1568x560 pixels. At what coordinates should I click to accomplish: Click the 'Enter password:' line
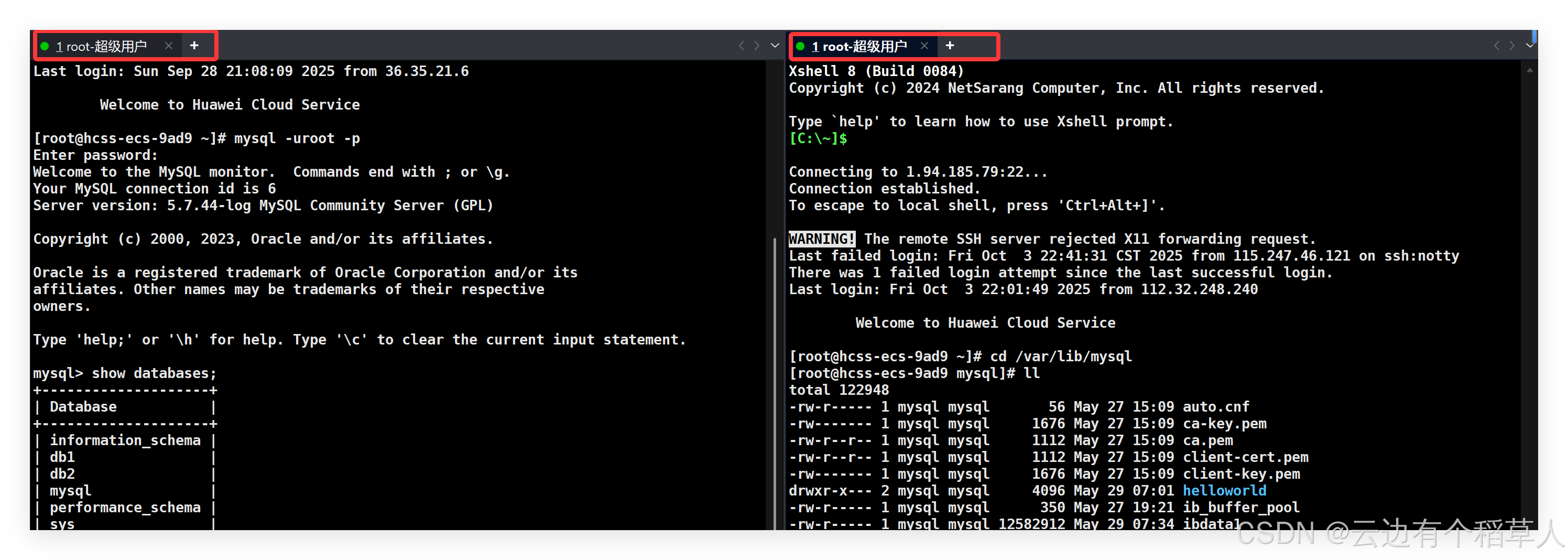pos(95,155)
